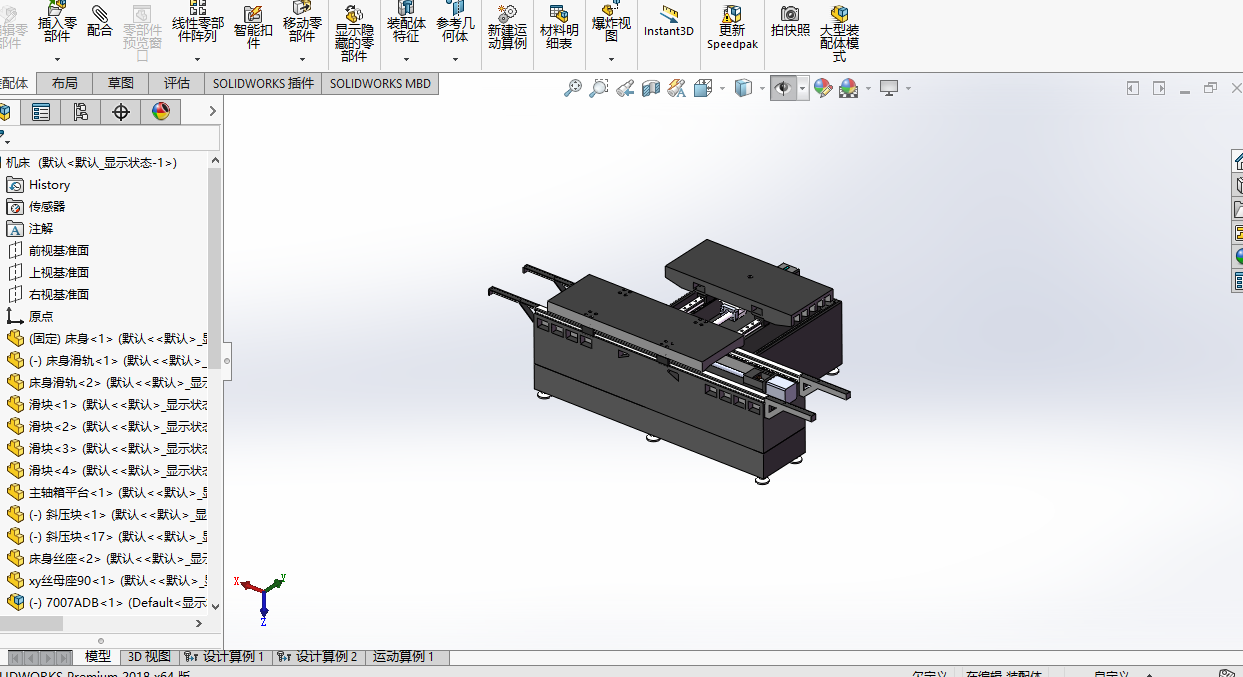This screenshot has height=677, width=1243.
Task: Select the 移动零部件 (Move Component) tool
Action: click(x=302, y=22)
